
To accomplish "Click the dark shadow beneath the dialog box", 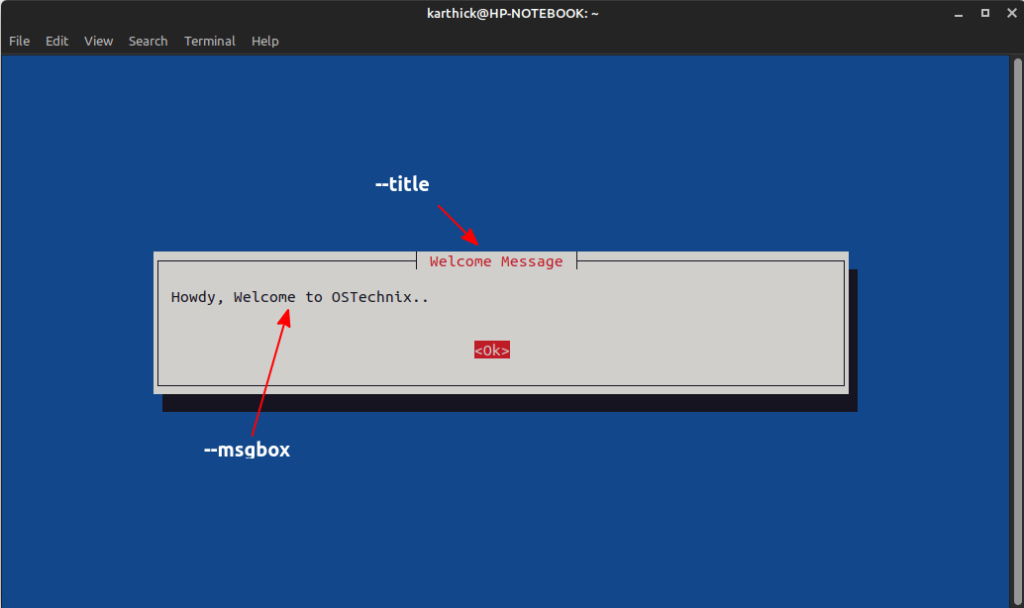I will point(510,402).
